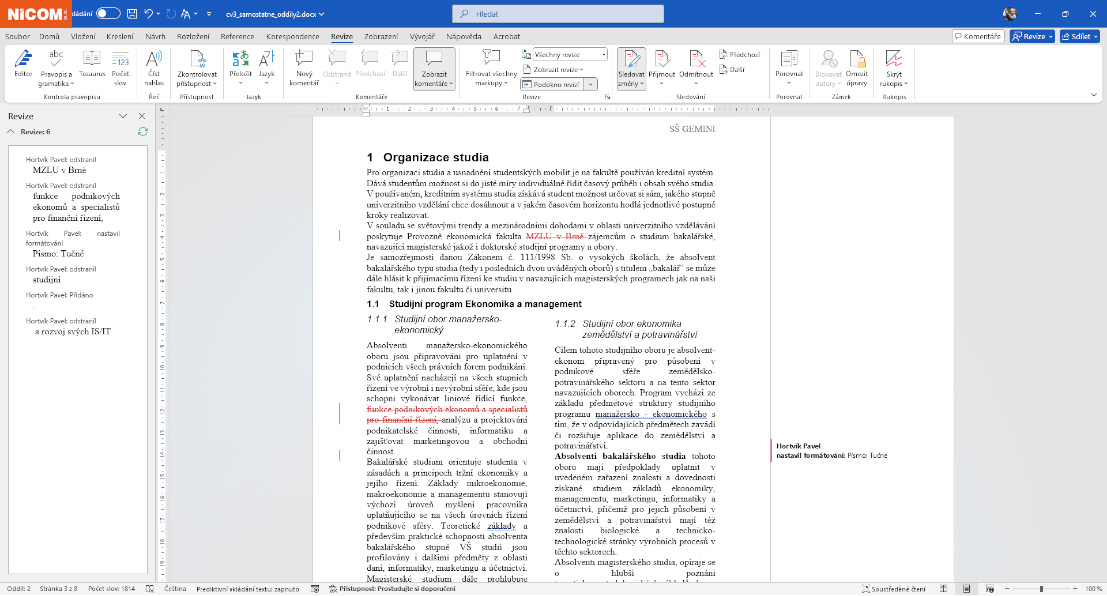Viewport: 1107px width, 596px height.
Task: Open Filtrovat všechny markupy
Action: click(x=491, y=68)
